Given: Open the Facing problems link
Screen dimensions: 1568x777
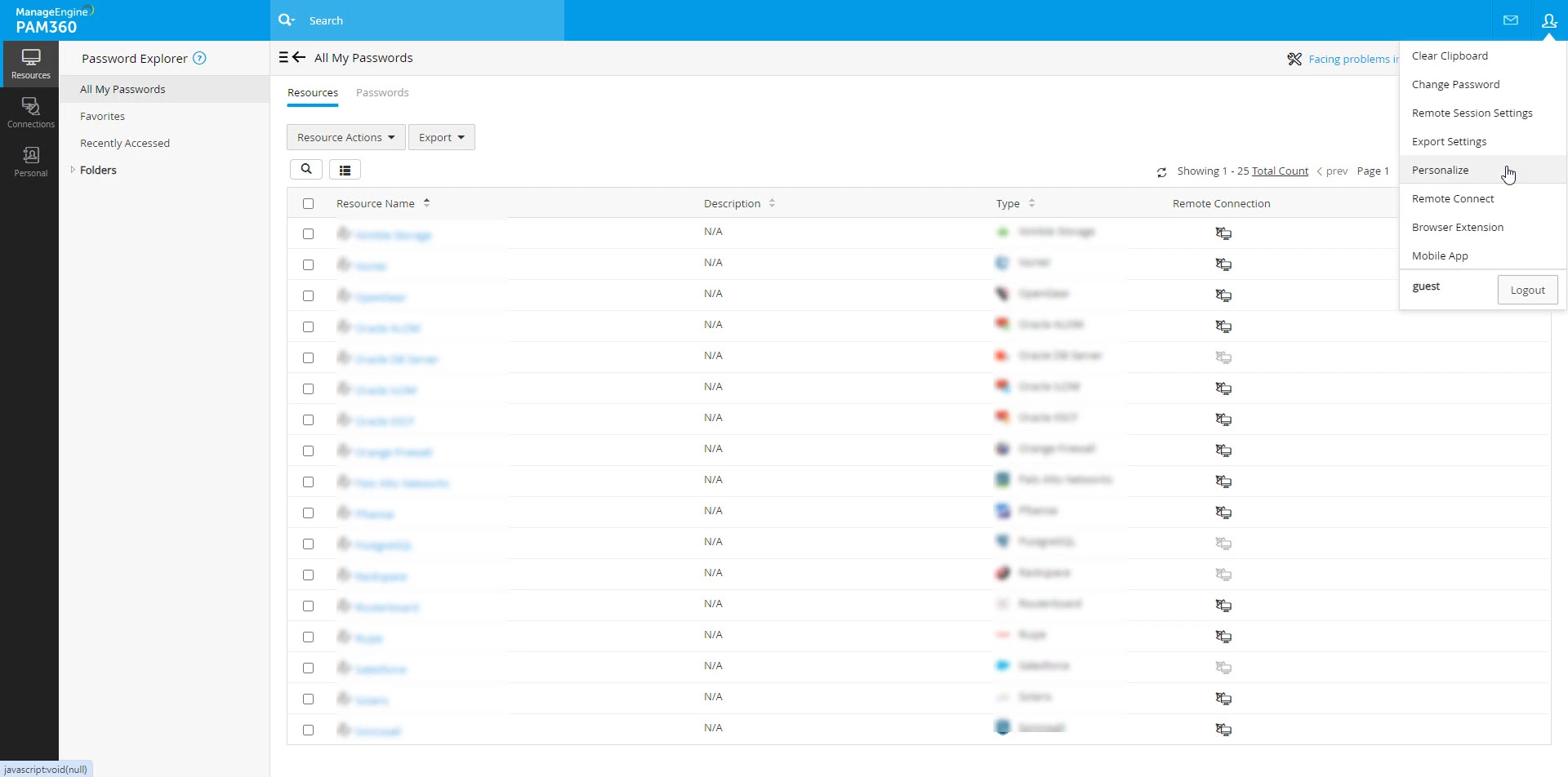Looking at the screenshot, I should pyautogui.click(x=1353, y=59).
